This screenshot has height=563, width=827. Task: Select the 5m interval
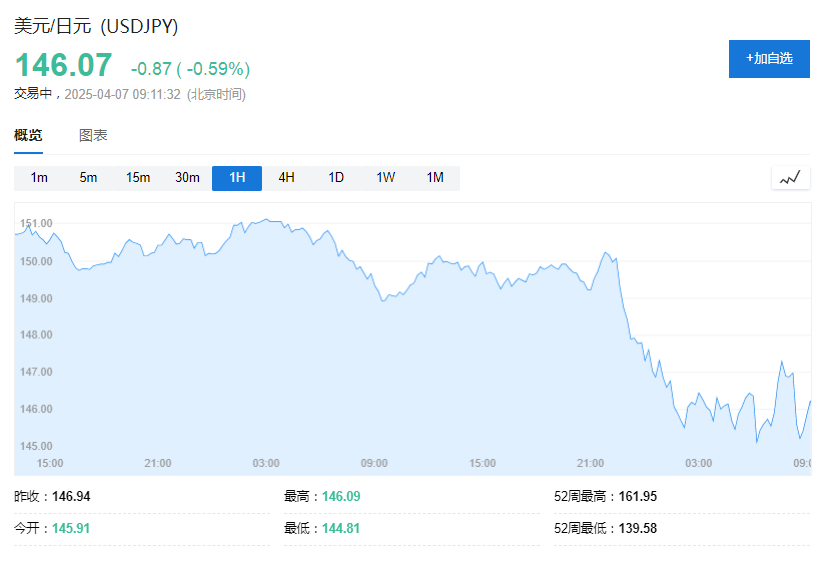[x=88, y=178]
